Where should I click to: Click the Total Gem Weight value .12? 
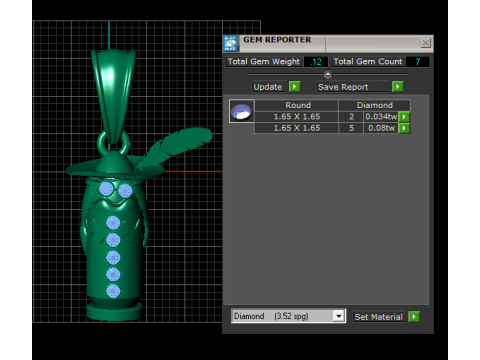click(316, 62)
